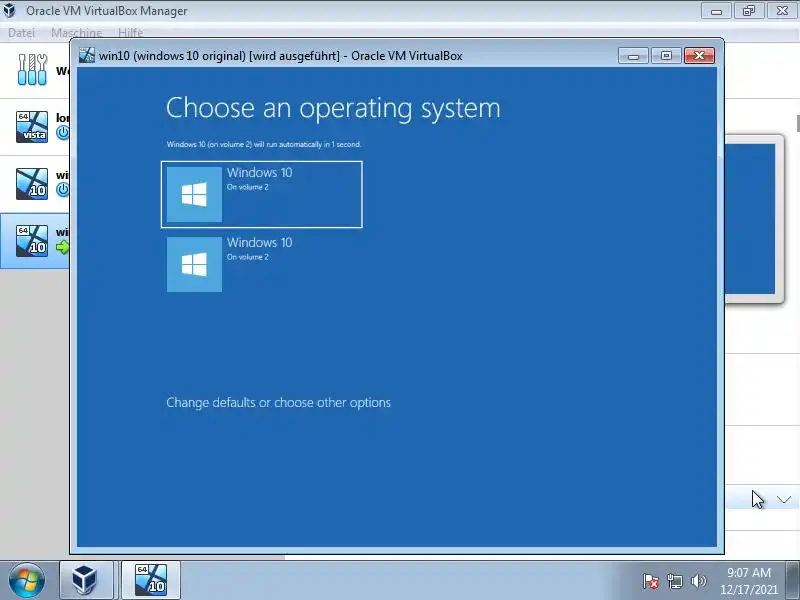The image size is (800, 600).
Task: Click the Tools icon in VirtualBox Manager
Action: pyautogui.click(x=32, y=70)
